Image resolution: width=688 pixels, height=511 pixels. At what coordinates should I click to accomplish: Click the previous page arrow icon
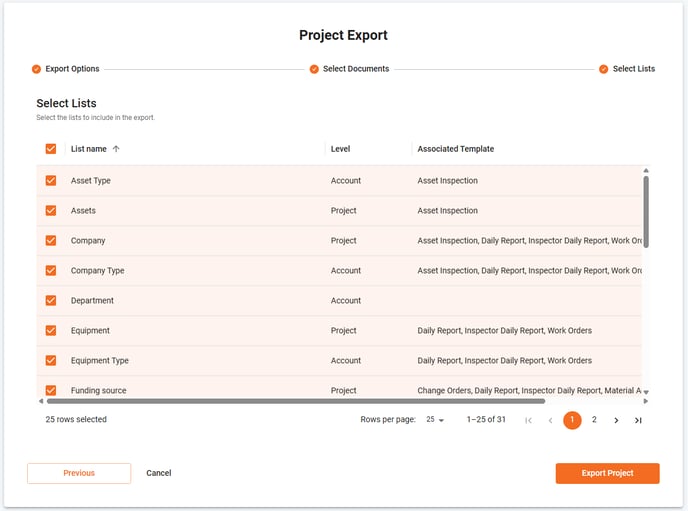[x=550, y=420]
